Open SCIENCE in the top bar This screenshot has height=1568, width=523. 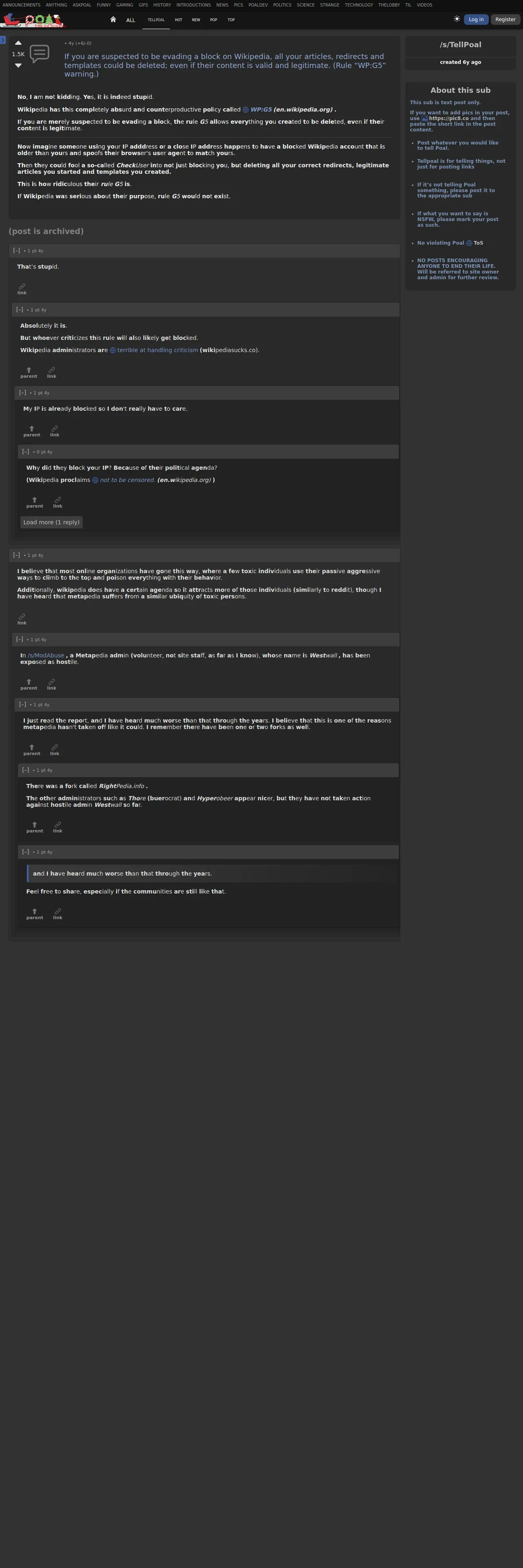click(x=305, y=5)
